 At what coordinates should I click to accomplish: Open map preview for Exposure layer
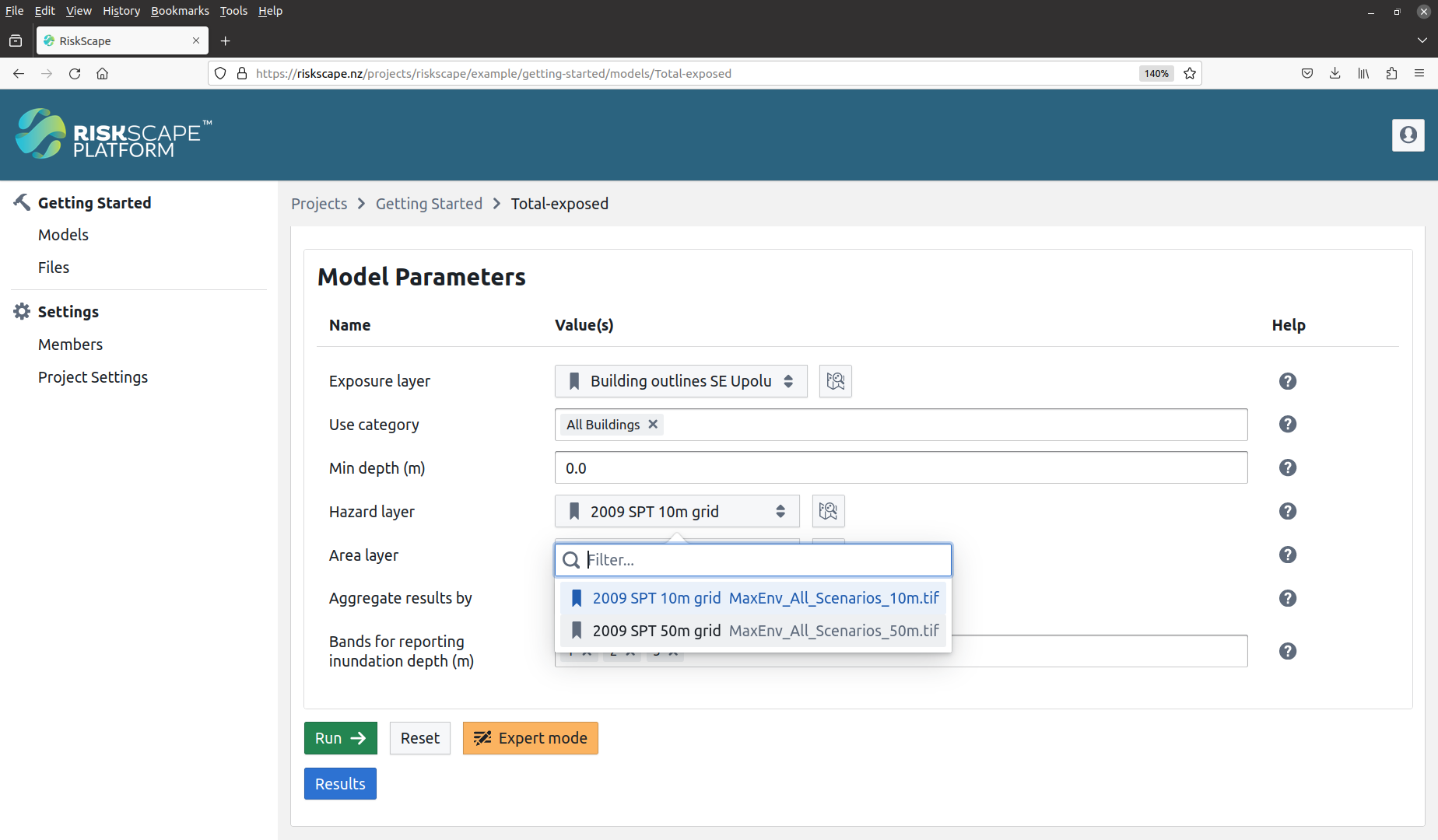pos(836,381)
